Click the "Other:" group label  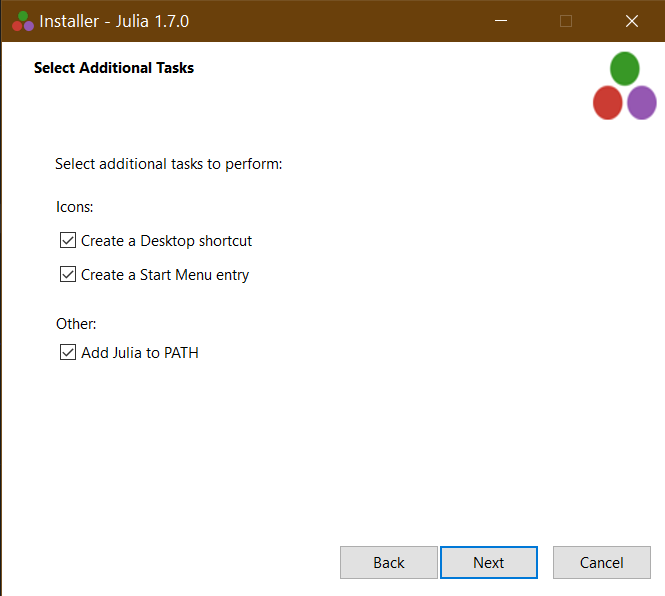point(76,324)
